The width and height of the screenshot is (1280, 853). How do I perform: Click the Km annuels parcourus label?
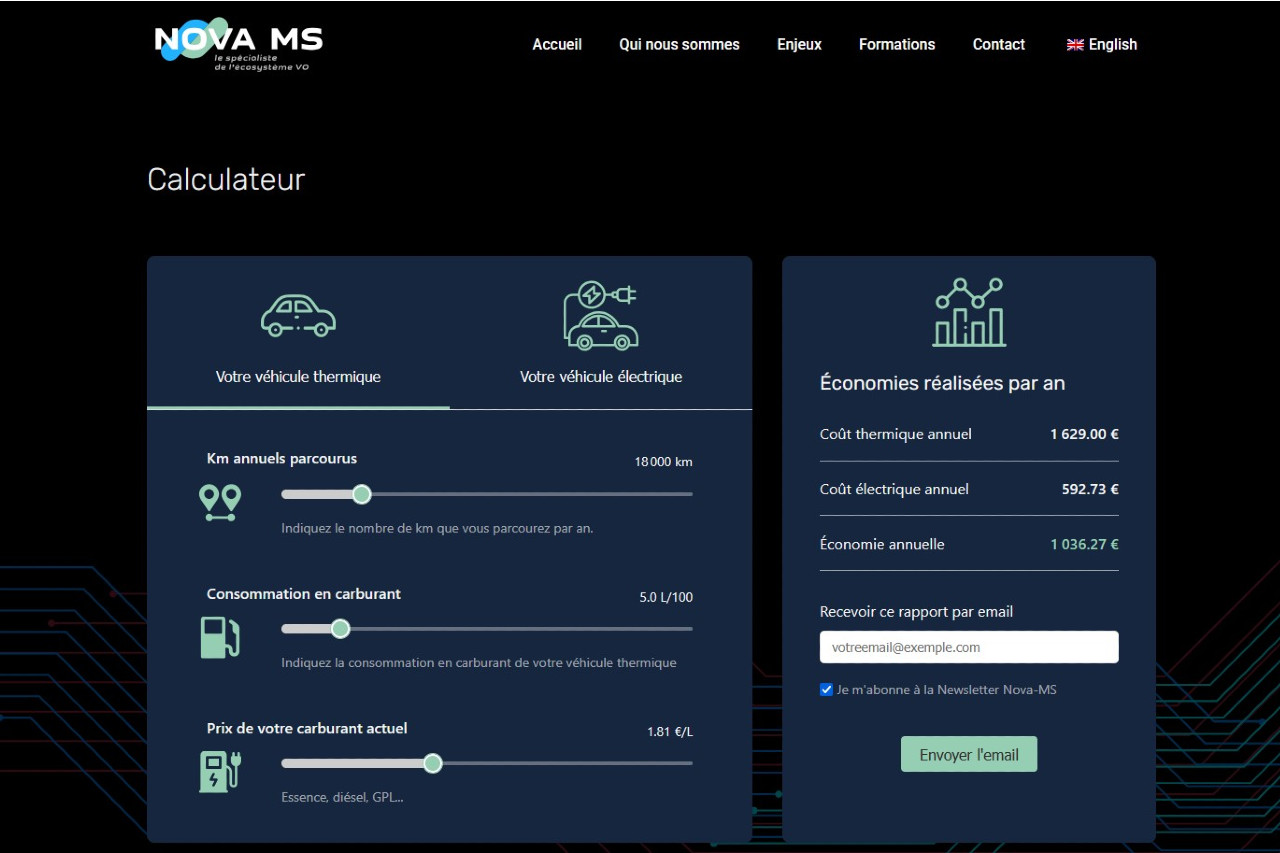(282, 458)
